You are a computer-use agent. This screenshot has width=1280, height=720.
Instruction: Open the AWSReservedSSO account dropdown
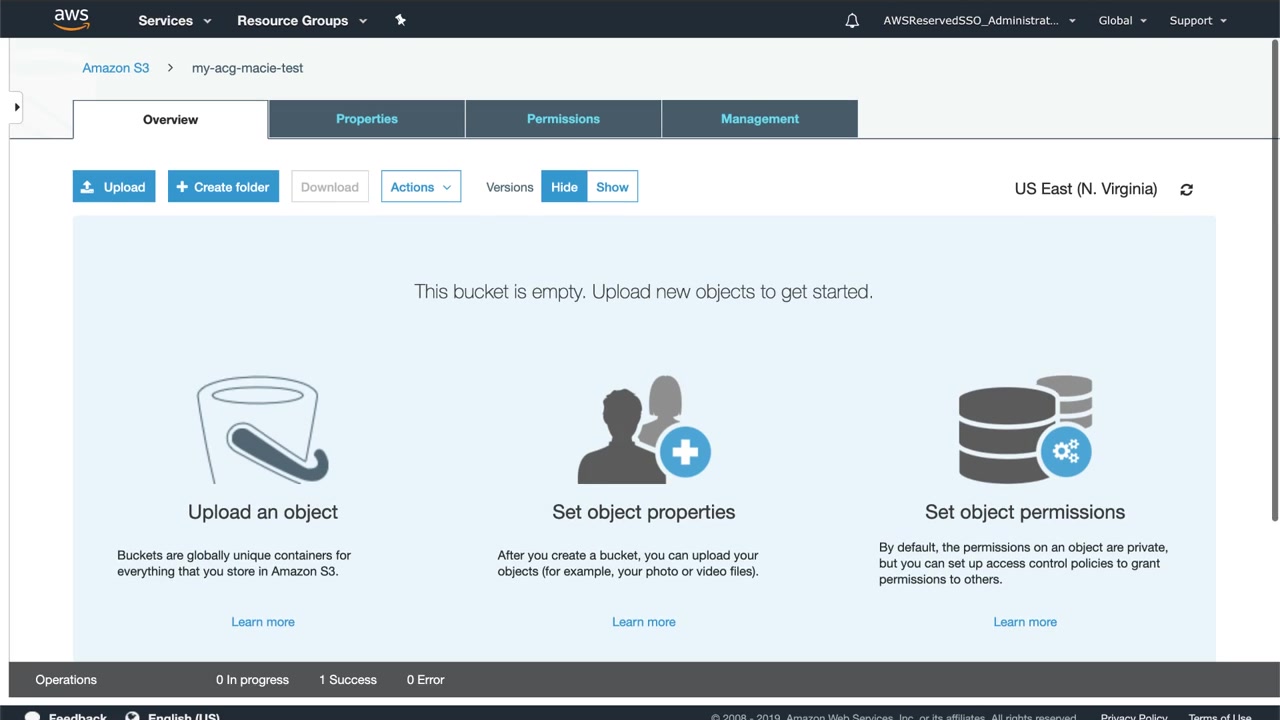point(980,20)
